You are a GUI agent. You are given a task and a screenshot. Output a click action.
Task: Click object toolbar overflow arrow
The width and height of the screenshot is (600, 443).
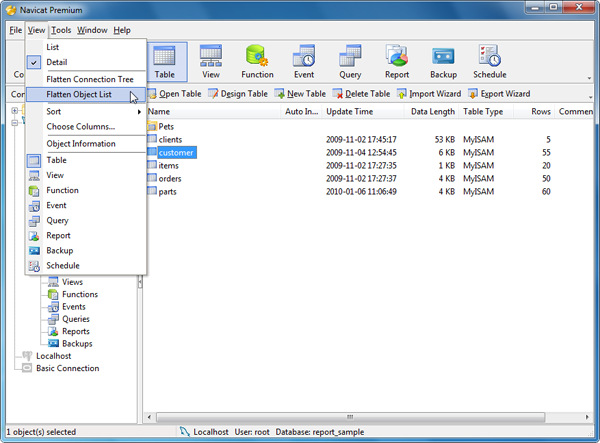click(590, 97)
